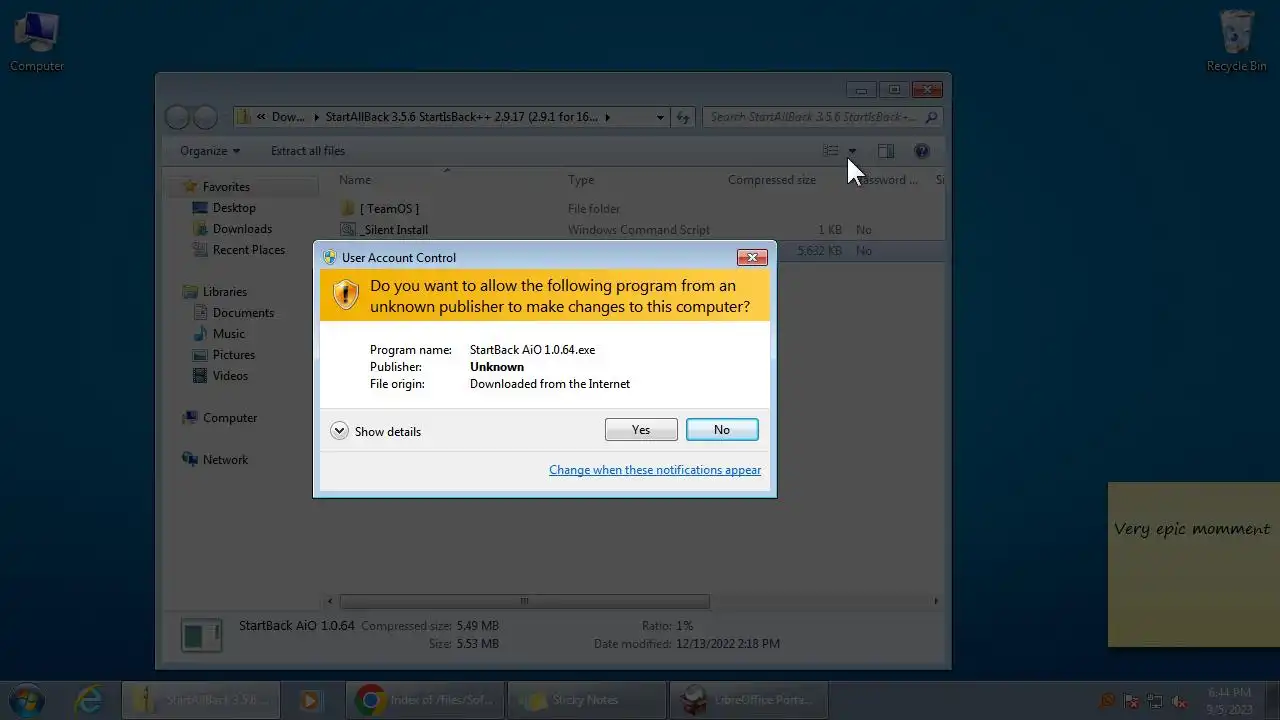Open address bar history dropdown arrow
This screenshot has height=720, width=1280.
(x=660, y=117)
